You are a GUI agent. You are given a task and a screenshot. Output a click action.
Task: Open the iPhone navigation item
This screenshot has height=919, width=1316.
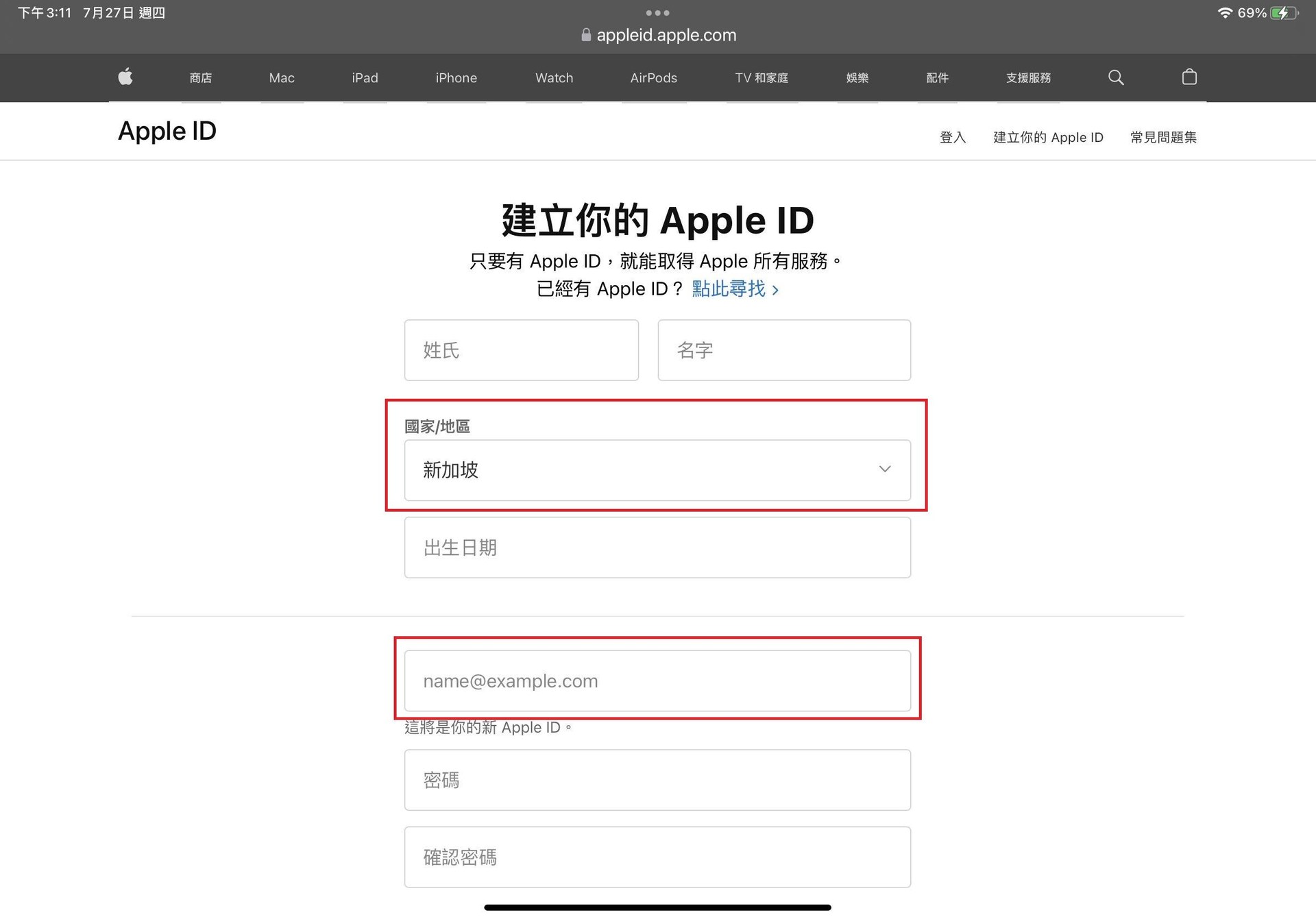[456, 78]
